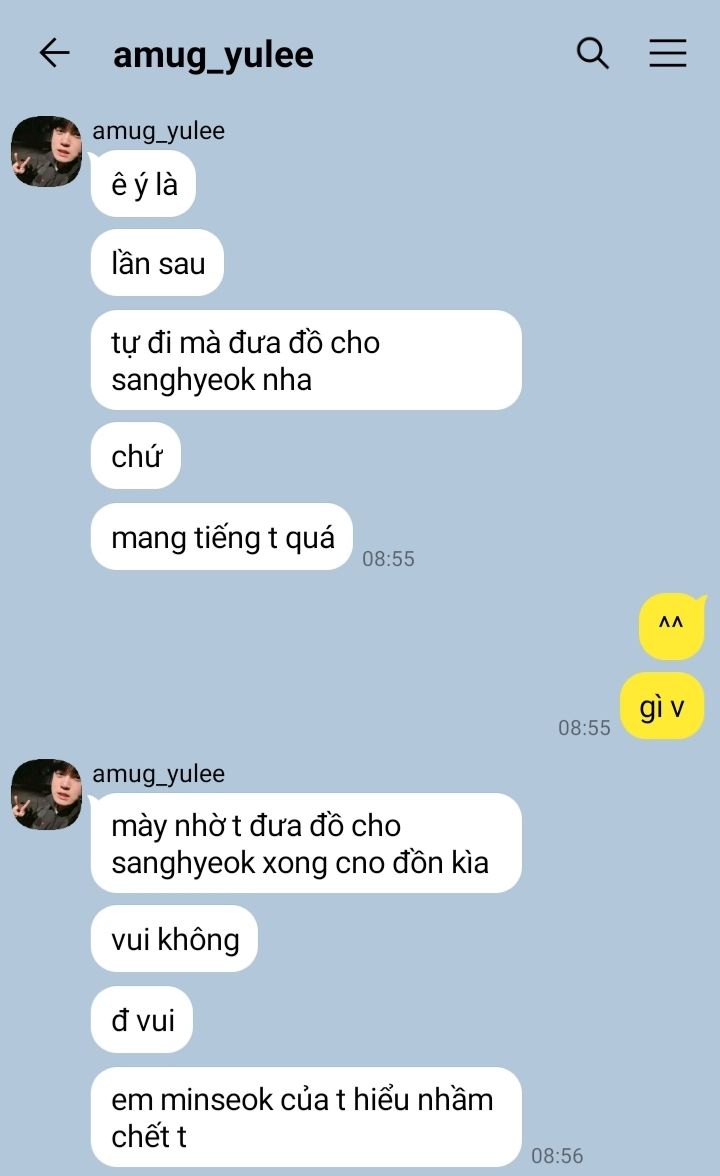Screen dimensions: 720x1176
Task: Tap the sender name above 'ê ý là'
Action: pos(158,130)
